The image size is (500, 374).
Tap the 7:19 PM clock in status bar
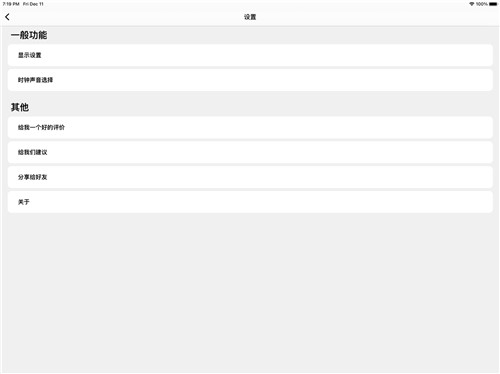pos(11,4)
